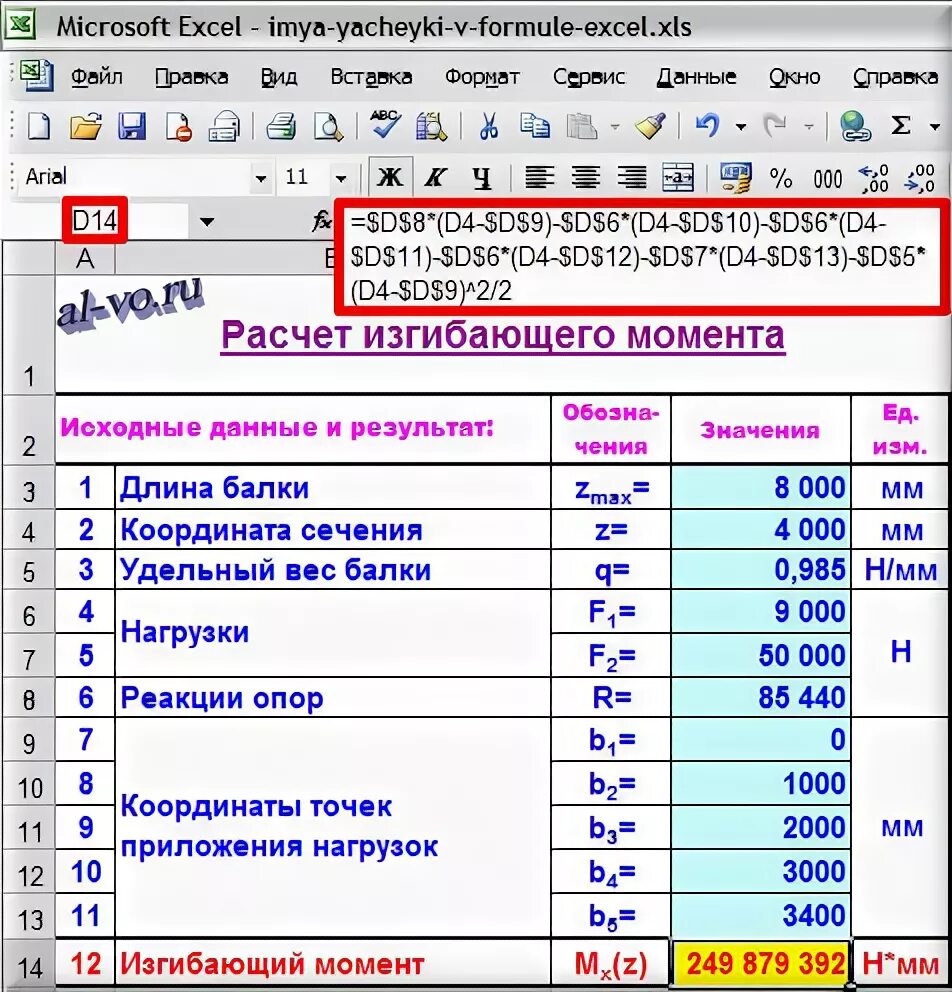
Task: Apply thousands separator 000 format
Action: pos(827,179)
